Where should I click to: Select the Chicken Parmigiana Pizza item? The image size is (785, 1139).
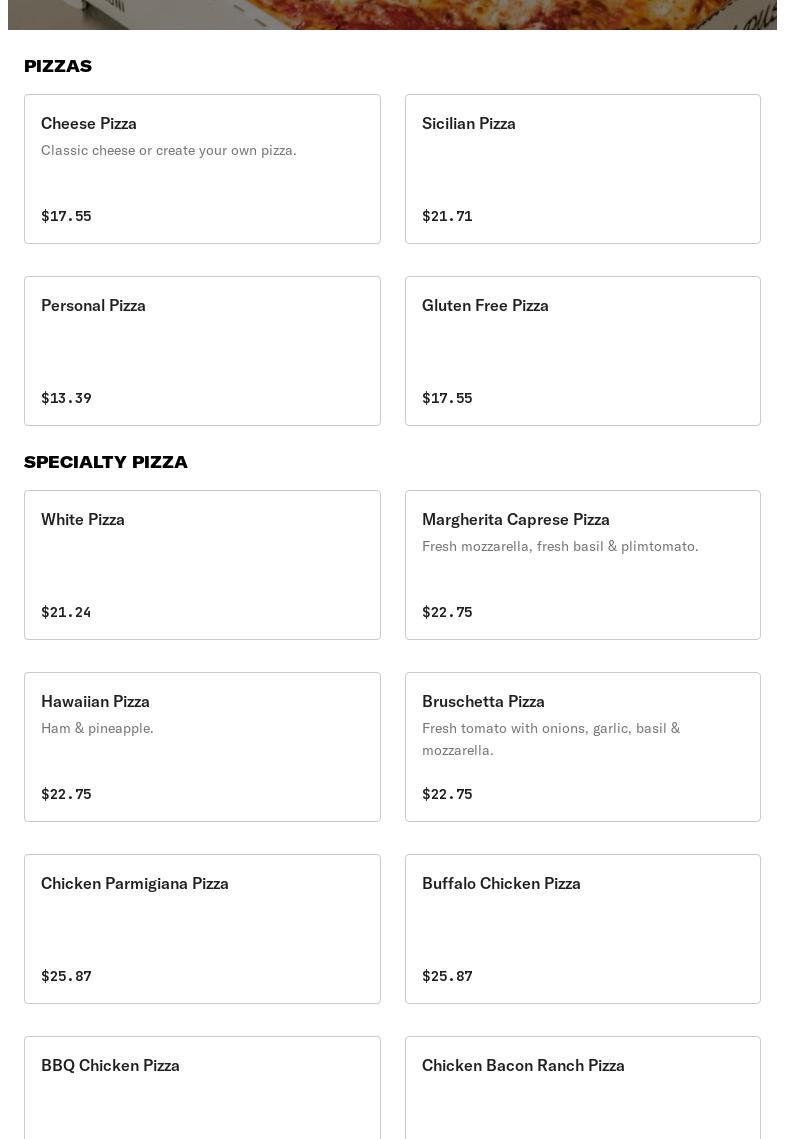click(202, 928)
